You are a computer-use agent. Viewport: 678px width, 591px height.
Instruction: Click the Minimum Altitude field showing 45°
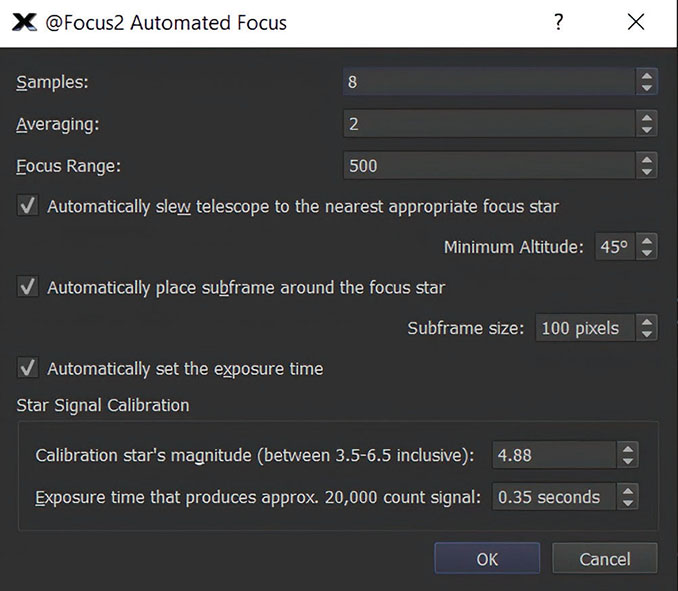(615, 247)
